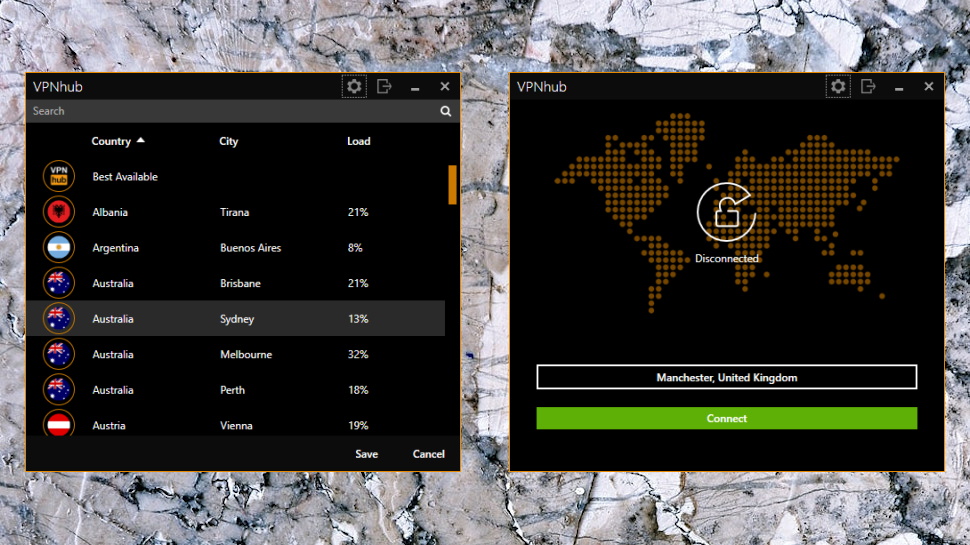Image resolution: width=970 pixels, height=545 pixels.
Task: Sort the list by Load column
Action: [358, 141]
